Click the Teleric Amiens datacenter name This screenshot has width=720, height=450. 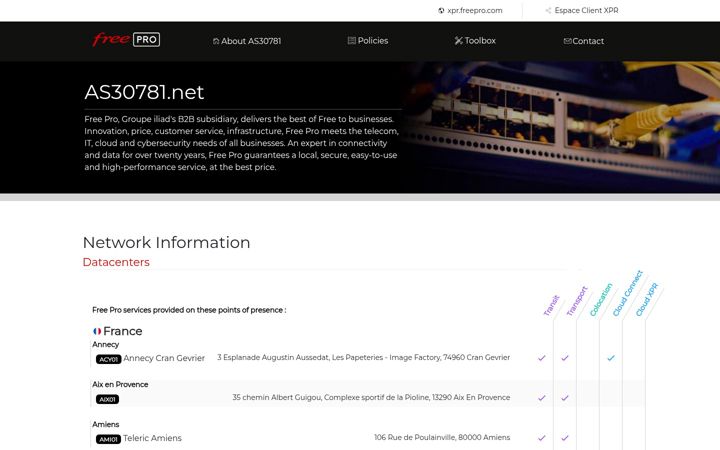pyautogui.click(x=152, y=438)
